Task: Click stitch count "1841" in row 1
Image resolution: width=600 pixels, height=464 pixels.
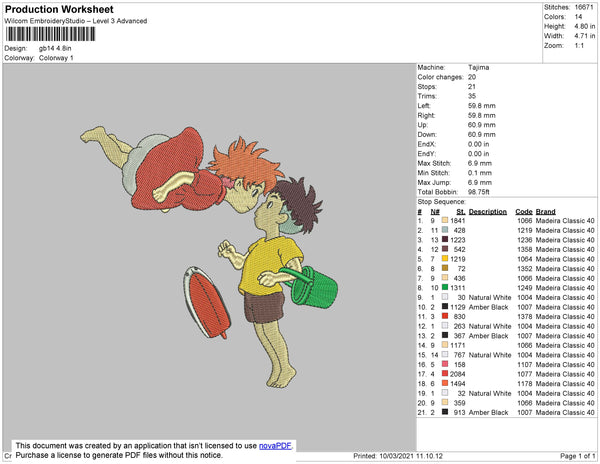Action: click(x=458, y=221)
